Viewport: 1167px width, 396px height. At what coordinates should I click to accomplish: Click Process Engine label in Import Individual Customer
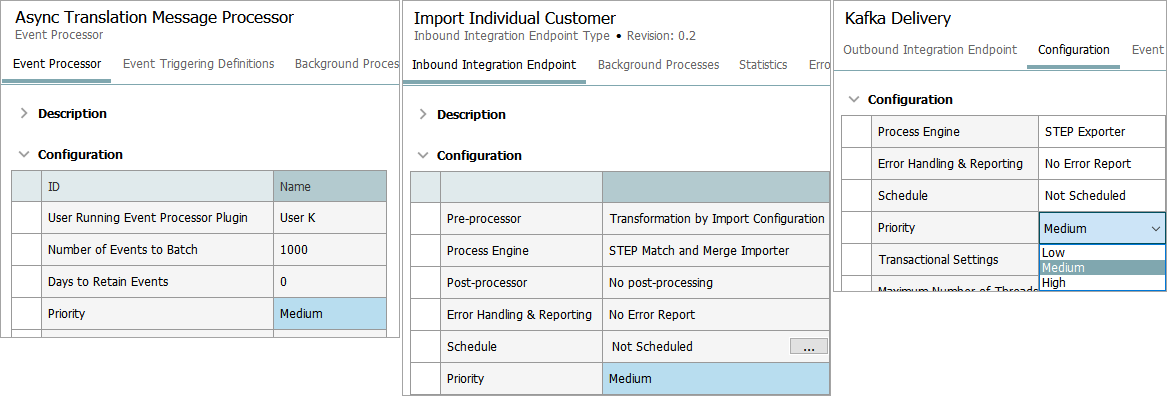click(487, 251)
